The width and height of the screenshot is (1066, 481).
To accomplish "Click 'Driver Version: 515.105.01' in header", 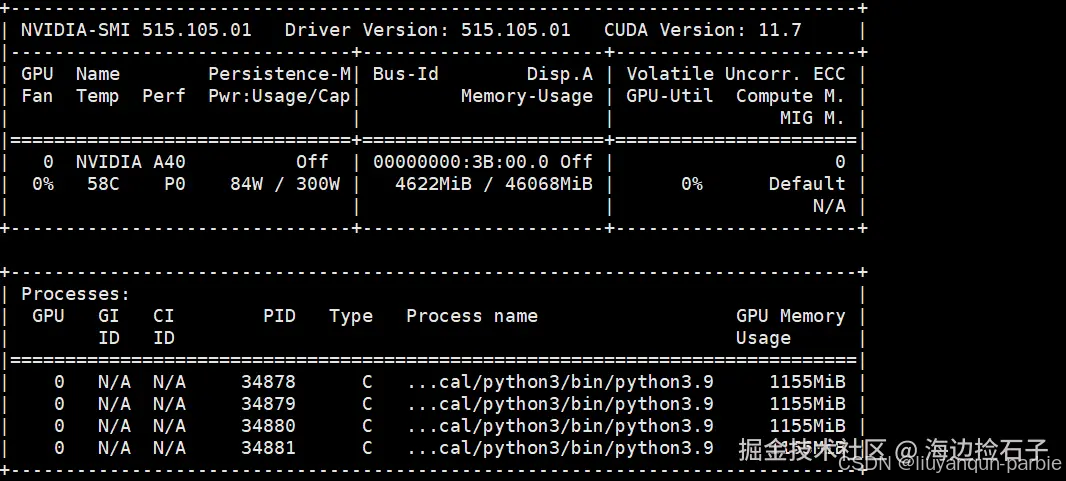I will click(x=428, y=30).
